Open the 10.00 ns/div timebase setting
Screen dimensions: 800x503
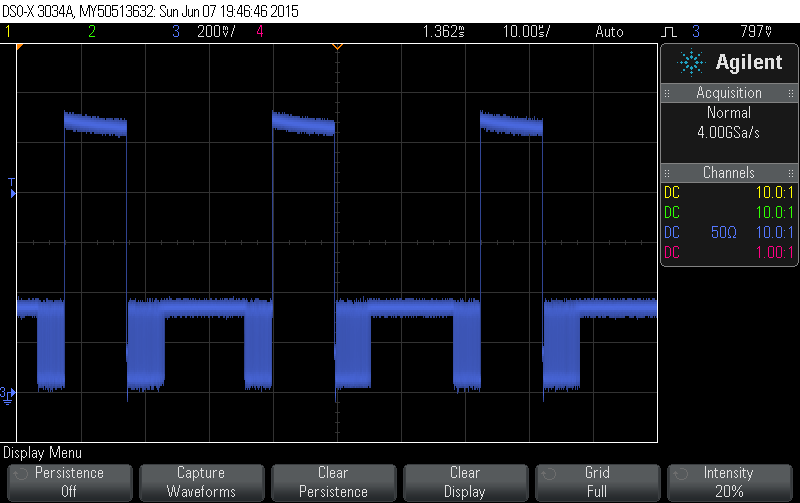525,32
